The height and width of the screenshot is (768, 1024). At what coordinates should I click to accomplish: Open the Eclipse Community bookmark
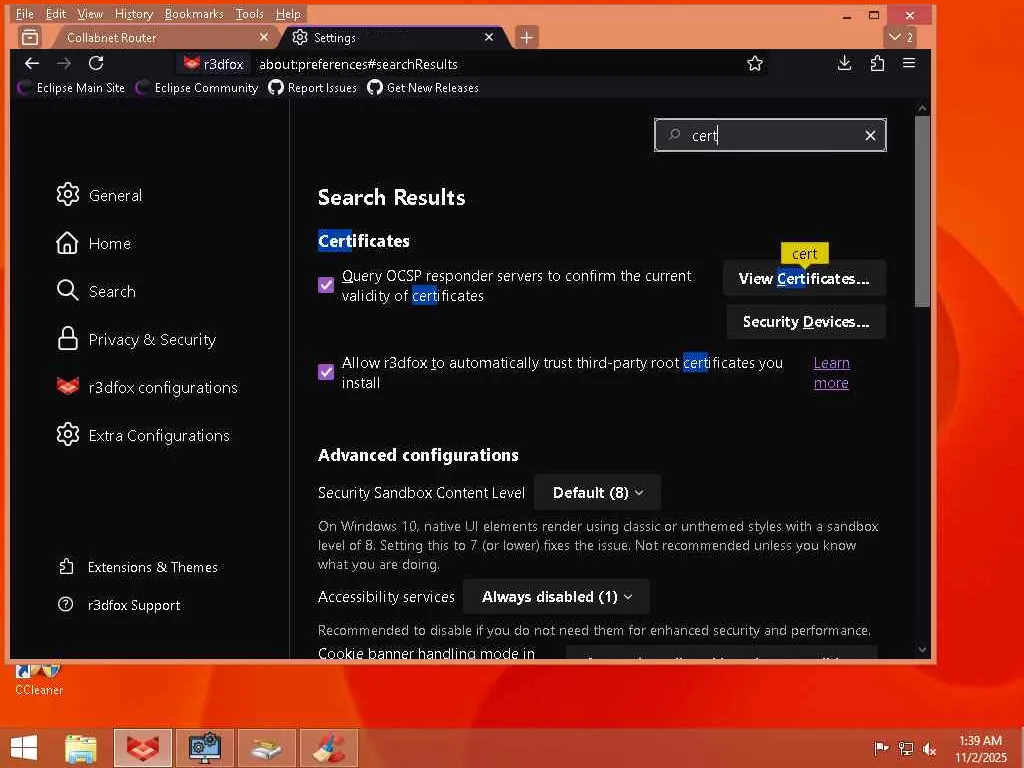pyautogui.click(x=197, y=88)
